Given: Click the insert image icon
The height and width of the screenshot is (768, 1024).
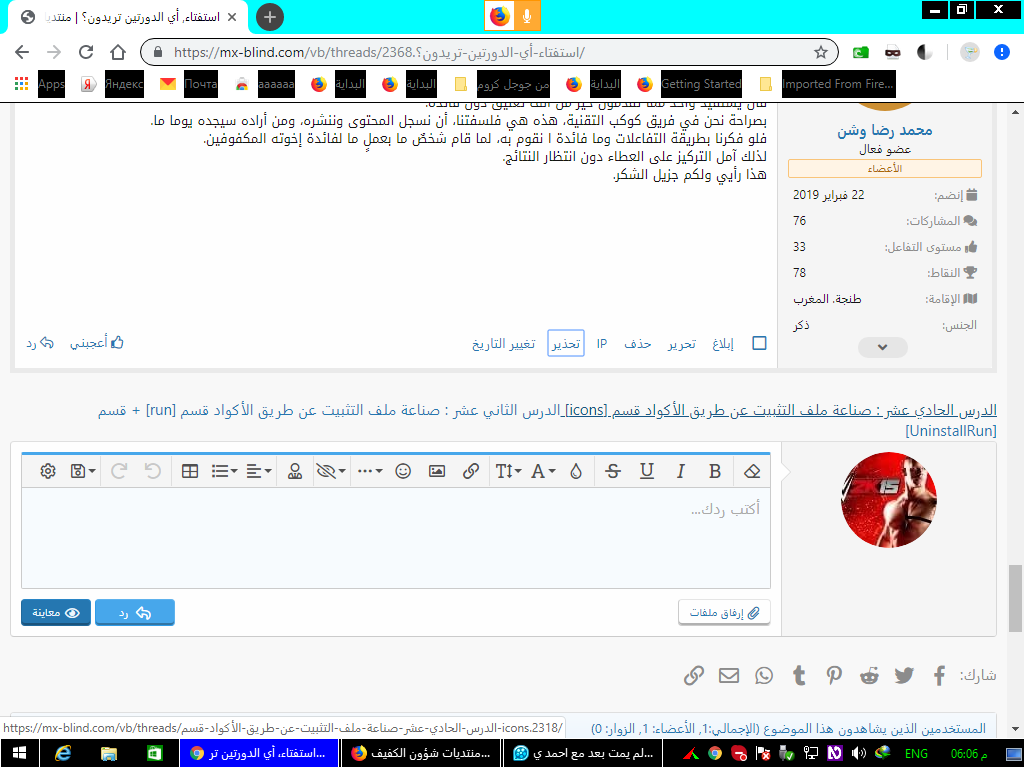Looking at the screenshot, I should [x=437, y=471].
